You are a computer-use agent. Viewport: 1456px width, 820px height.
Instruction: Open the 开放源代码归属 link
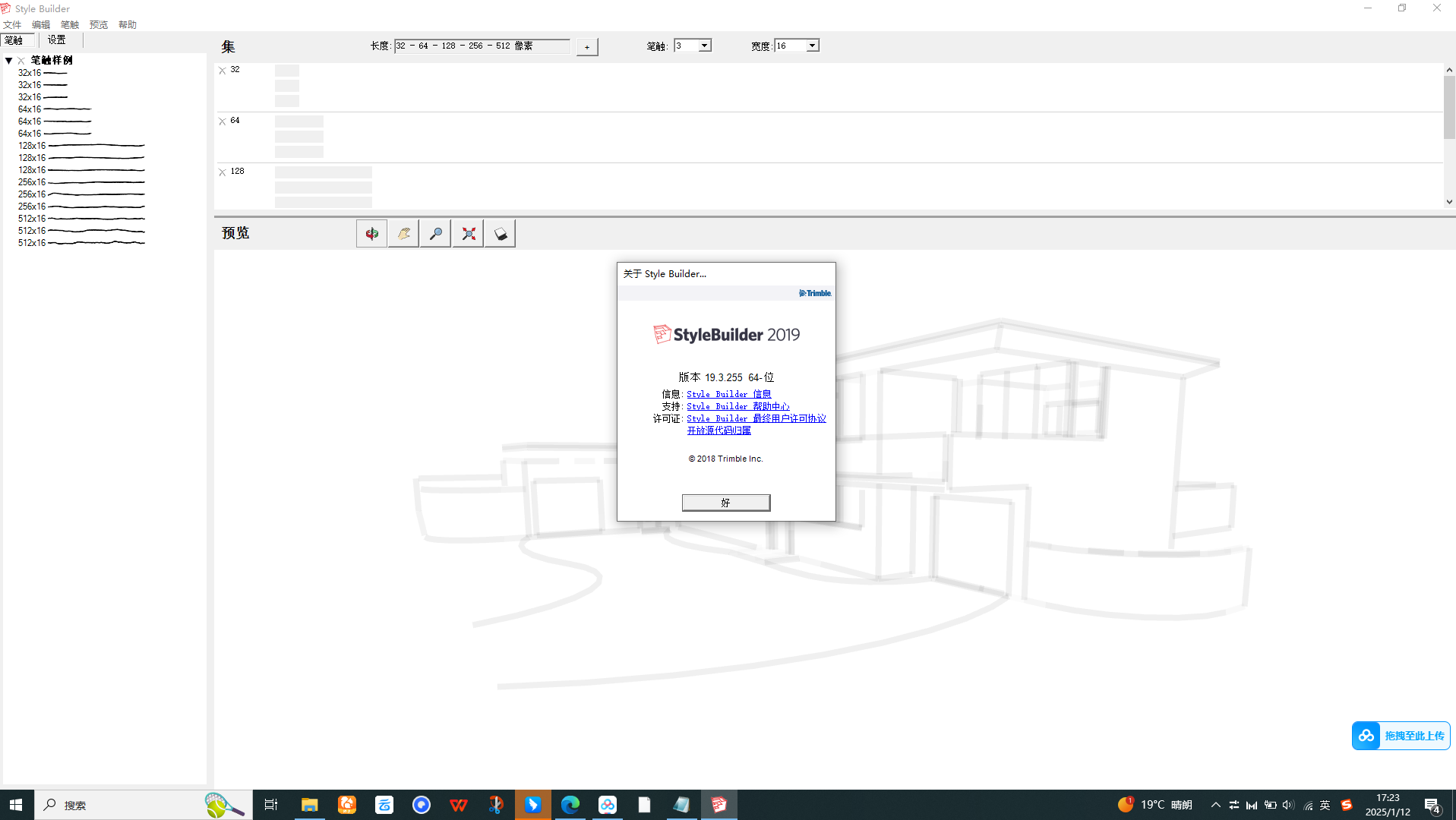point(719,430)
